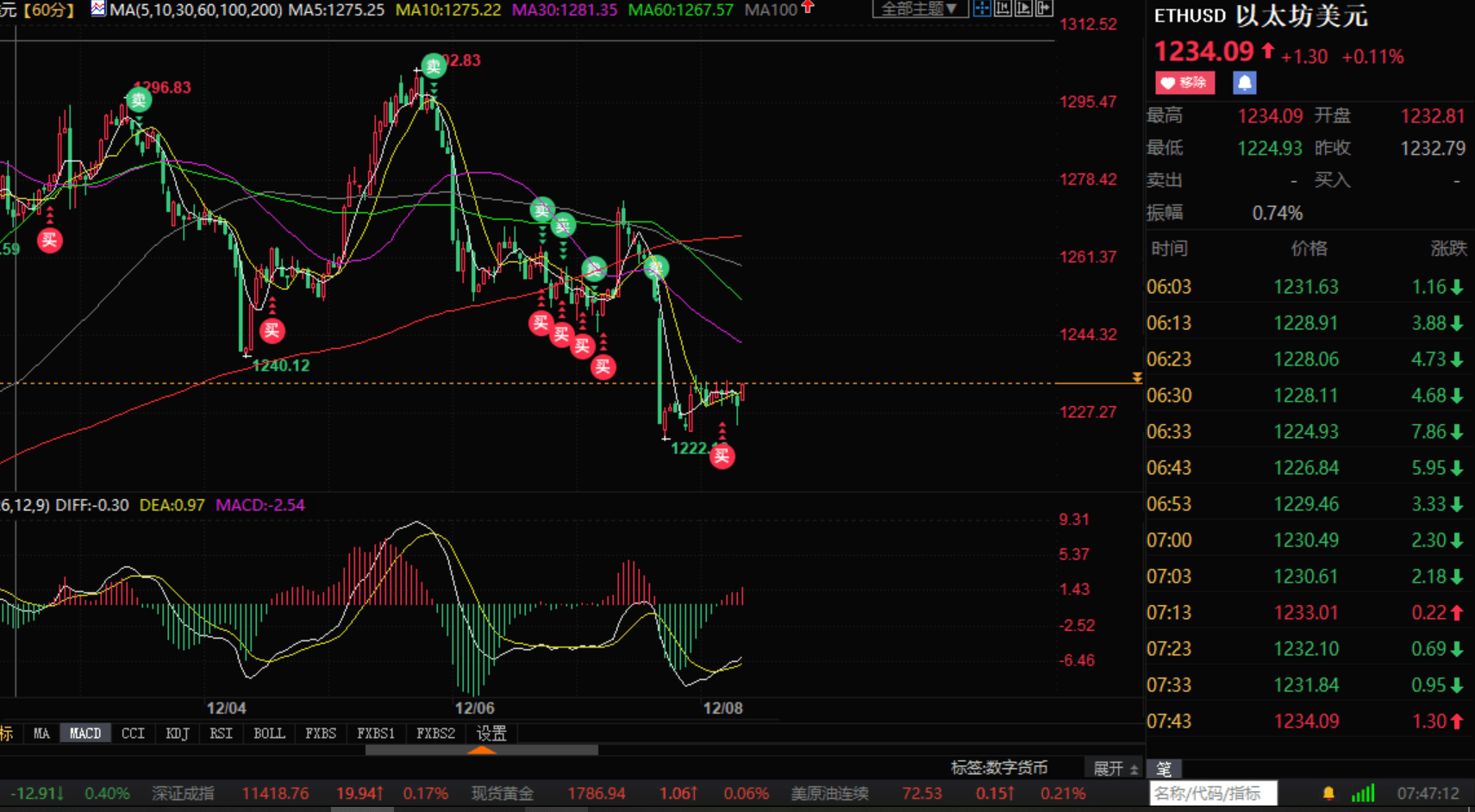Switch to the RSI indicator tab
This screenshot has height=812, width=1475.
pos(221,734)
